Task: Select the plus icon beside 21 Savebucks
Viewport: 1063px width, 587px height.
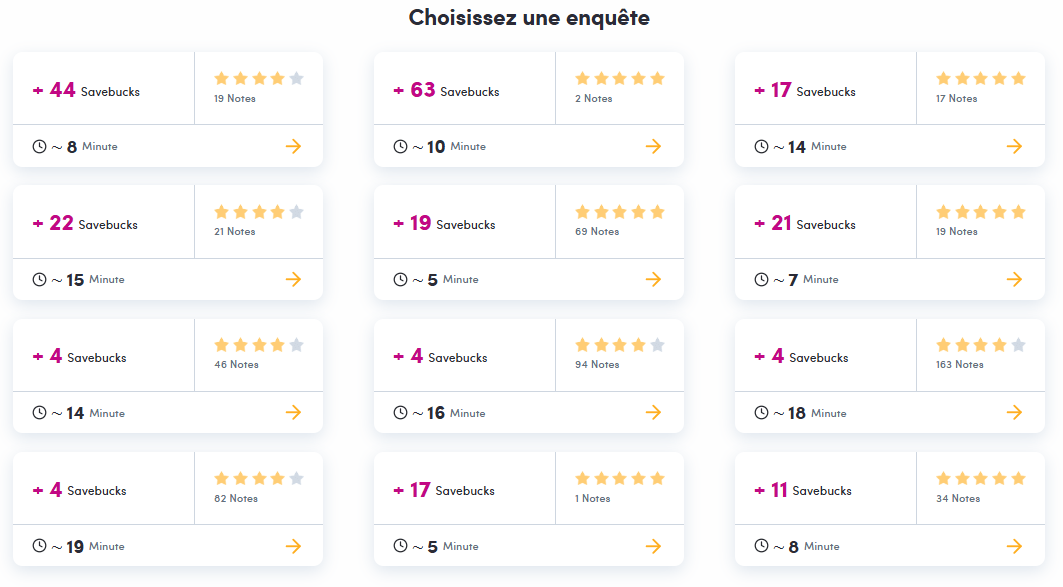Action: pos(760,223)
